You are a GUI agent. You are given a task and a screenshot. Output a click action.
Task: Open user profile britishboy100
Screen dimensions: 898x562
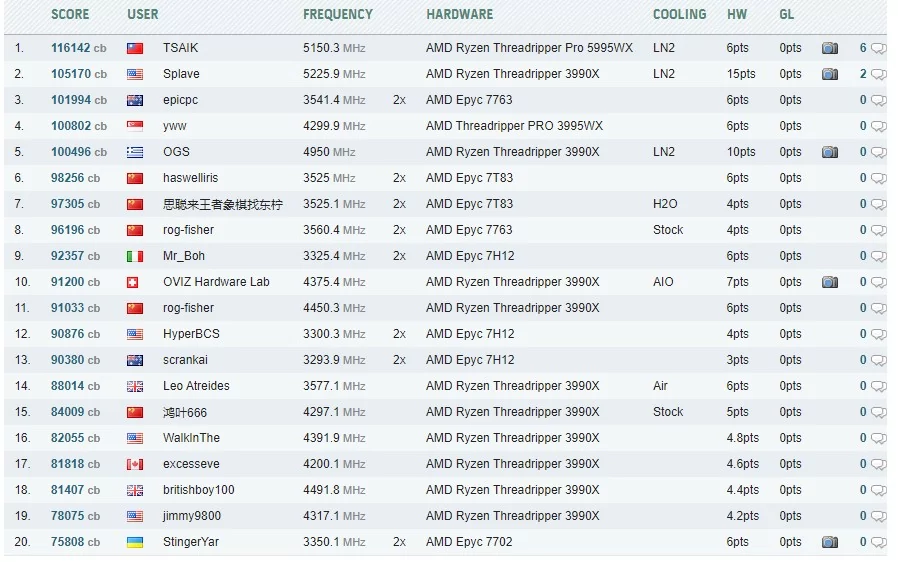[198, 490]
